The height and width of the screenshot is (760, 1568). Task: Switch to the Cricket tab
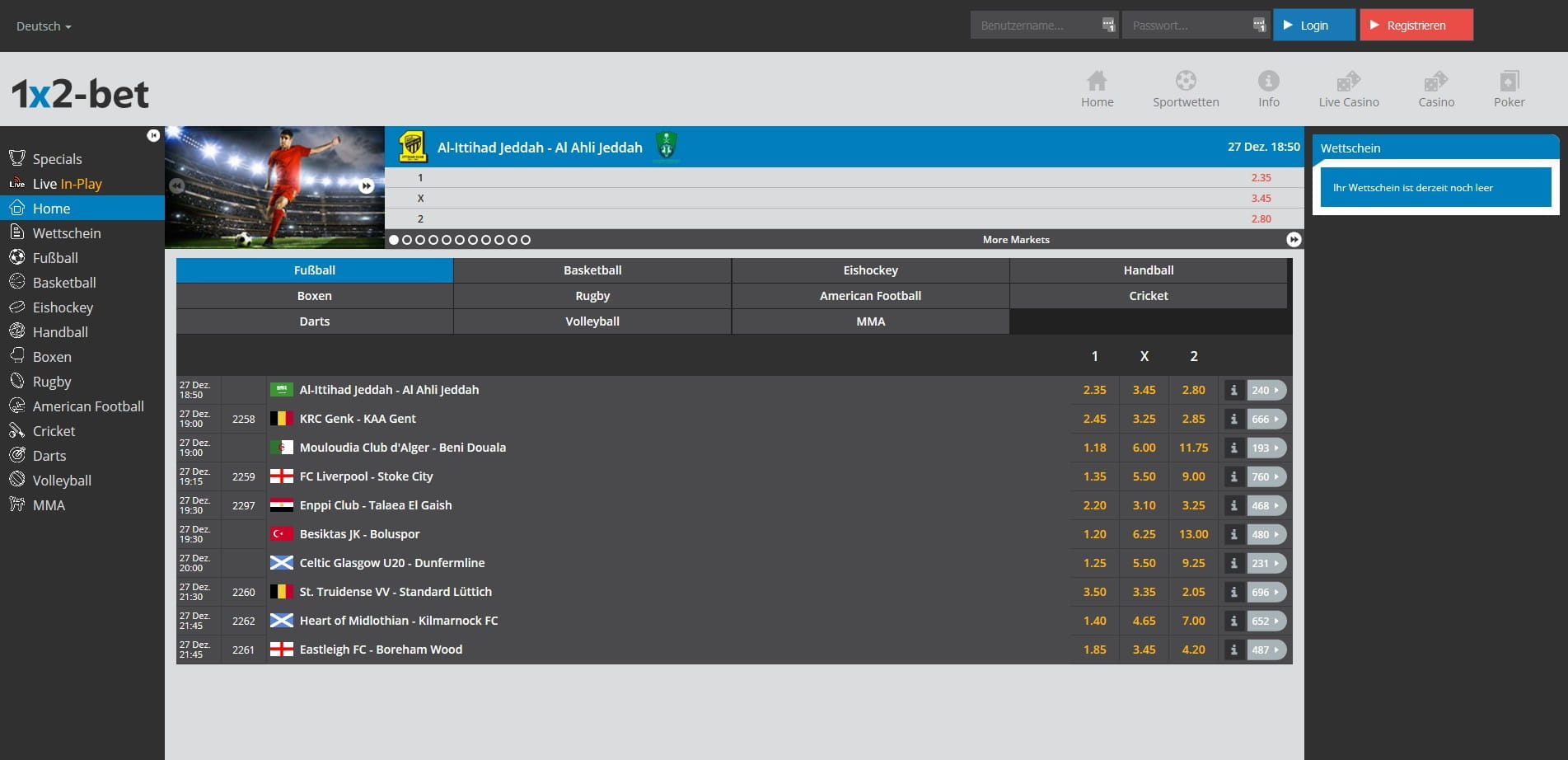1149,296
